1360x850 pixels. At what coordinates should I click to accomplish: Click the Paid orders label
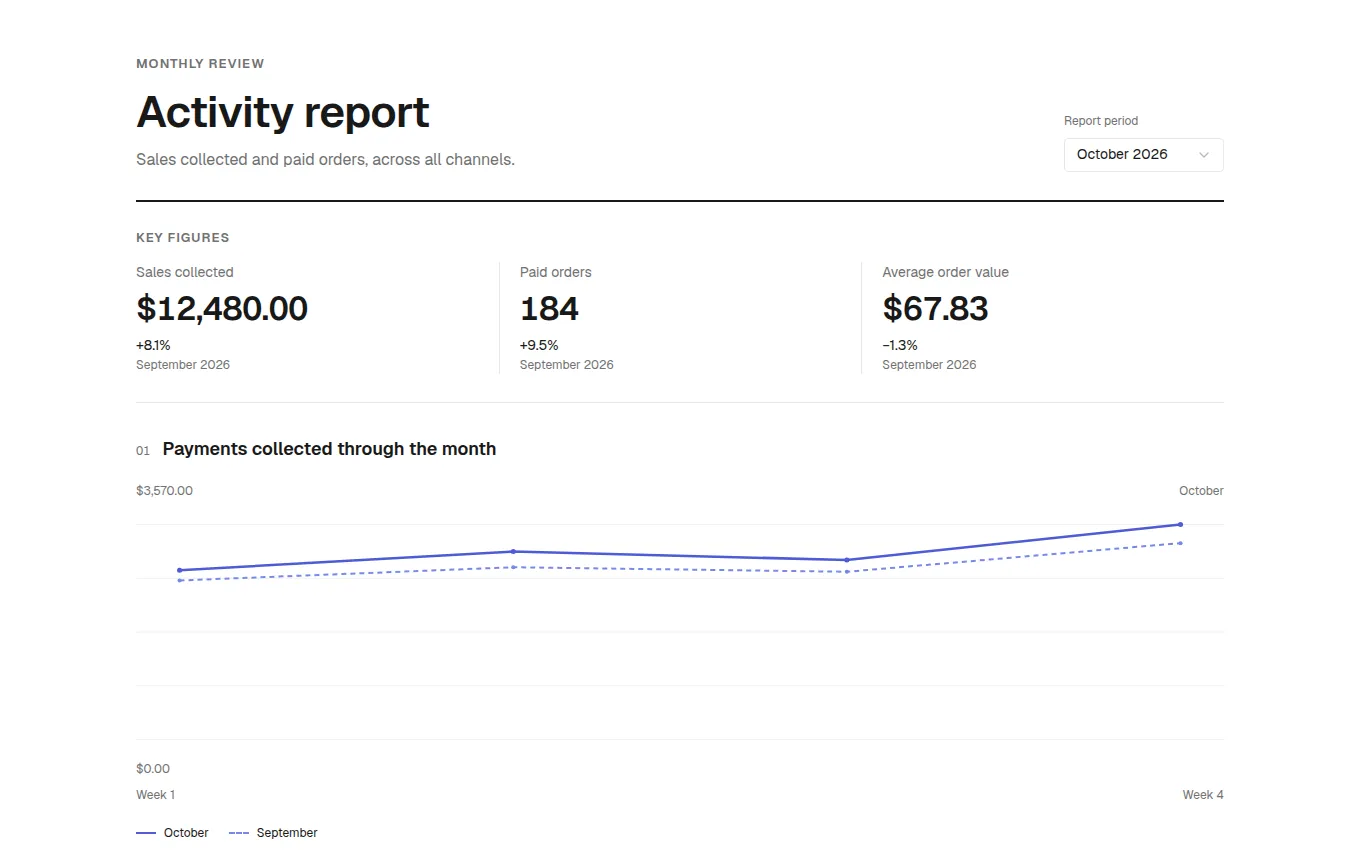pos(556,272)
